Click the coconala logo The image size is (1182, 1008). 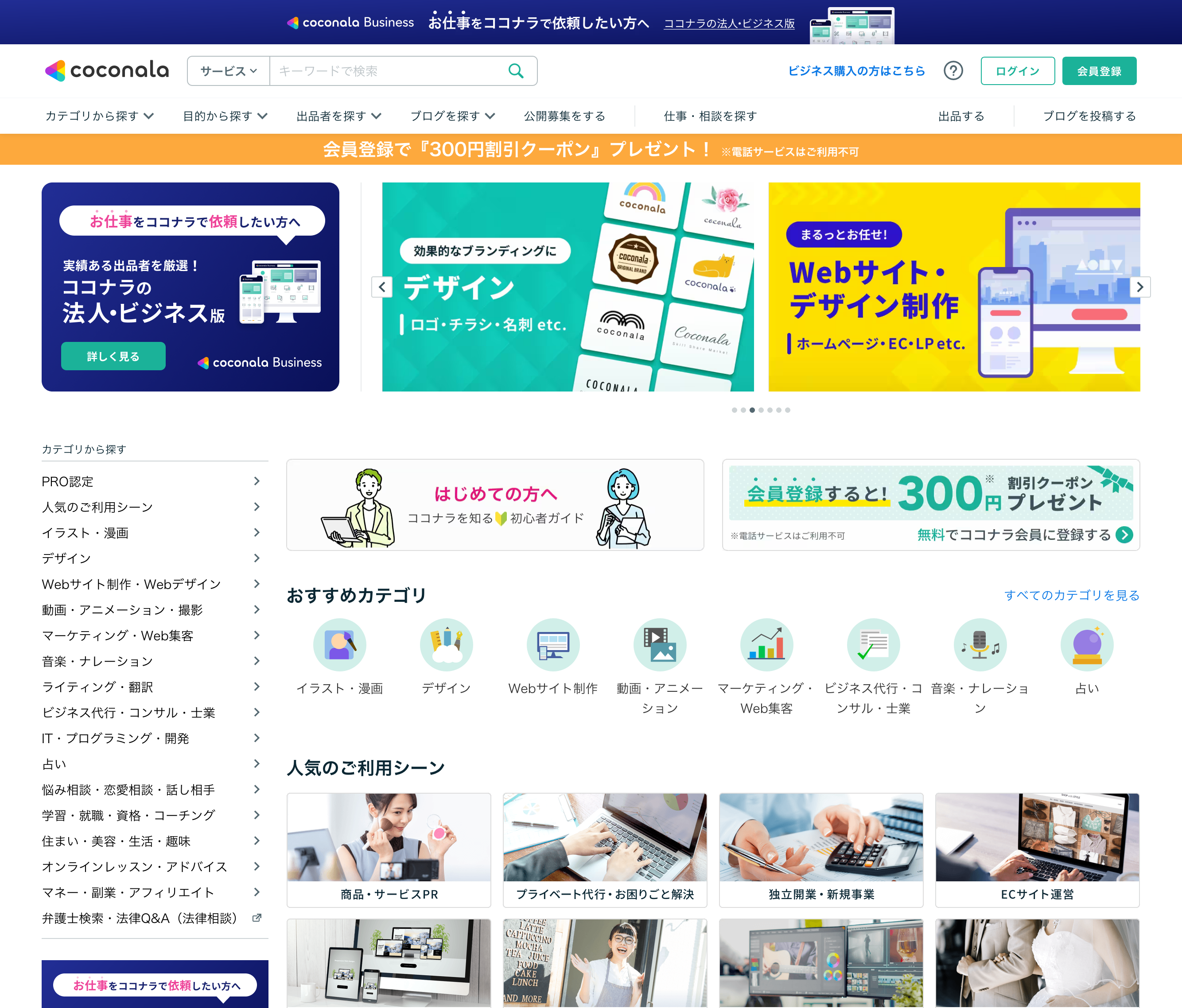point(107,71)
